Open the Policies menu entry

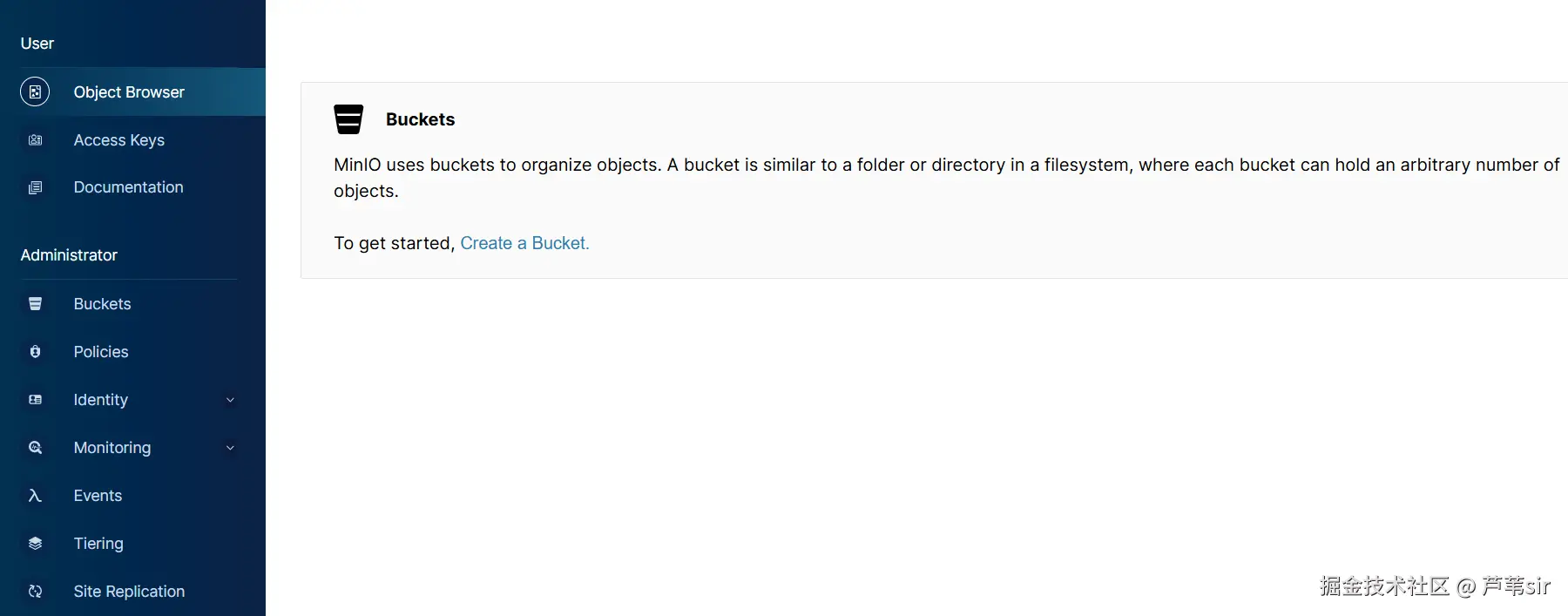101,352
